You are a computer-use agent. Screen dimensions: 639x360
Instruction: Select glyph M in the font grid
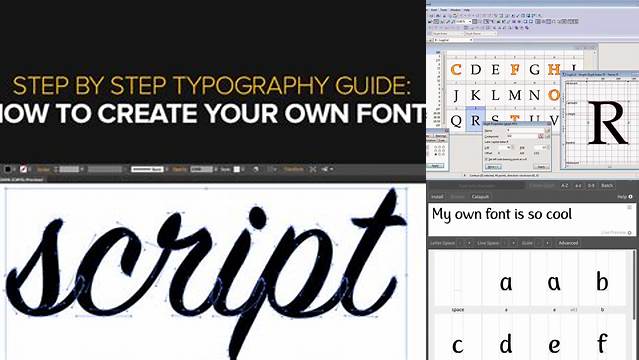(515, 95)
